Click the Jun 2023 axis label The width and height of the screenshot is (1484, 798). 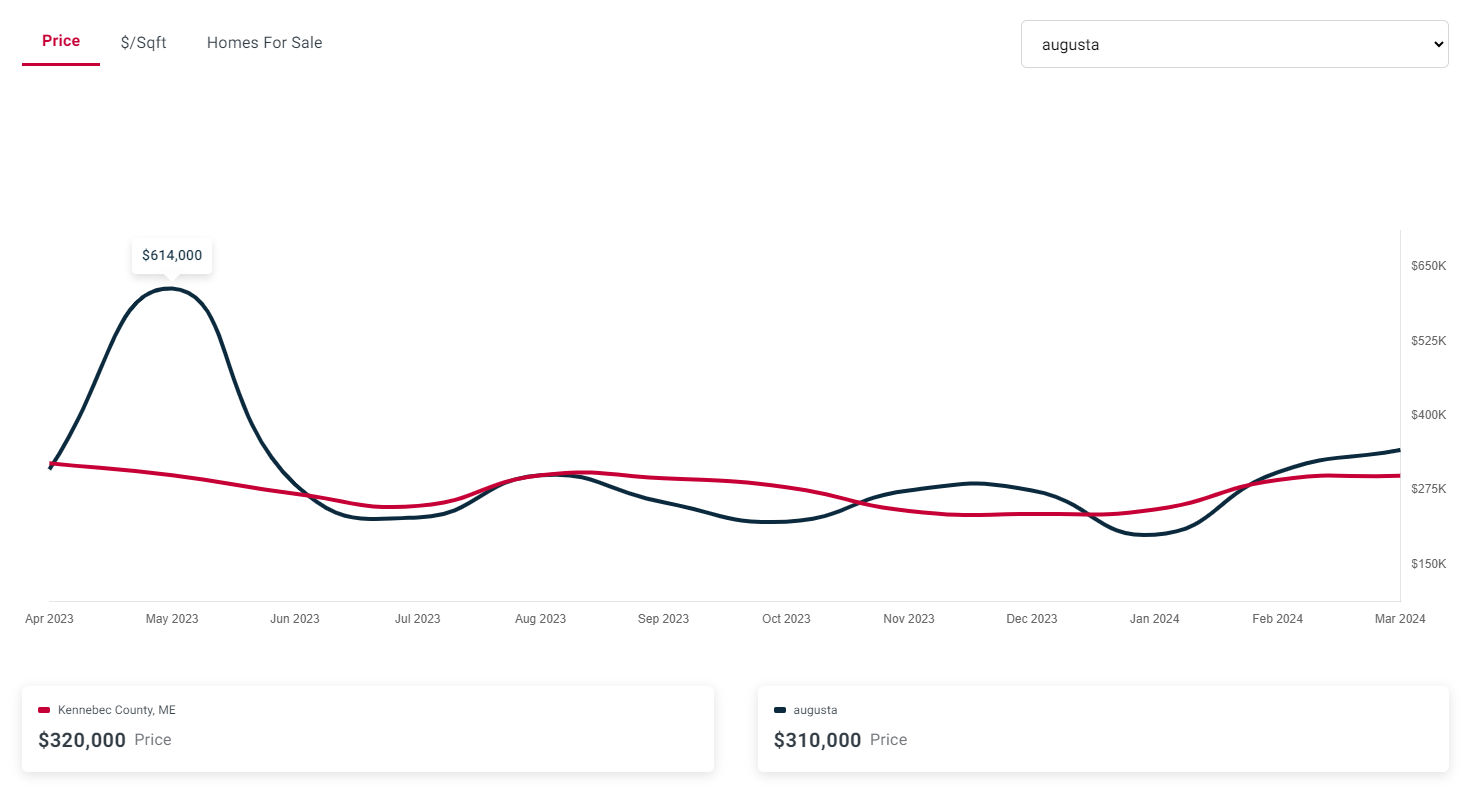click(x=295, y=619)
